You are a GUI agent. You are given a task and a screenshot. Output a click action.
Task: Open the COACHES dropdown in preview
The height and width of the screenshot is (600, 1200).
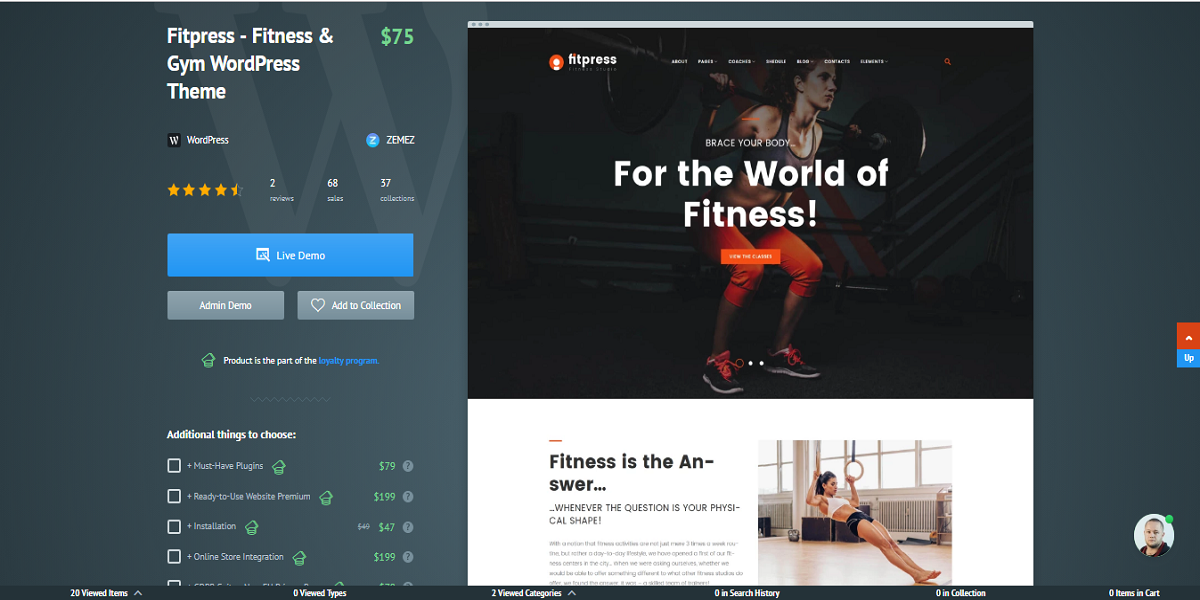click(741, 62)
